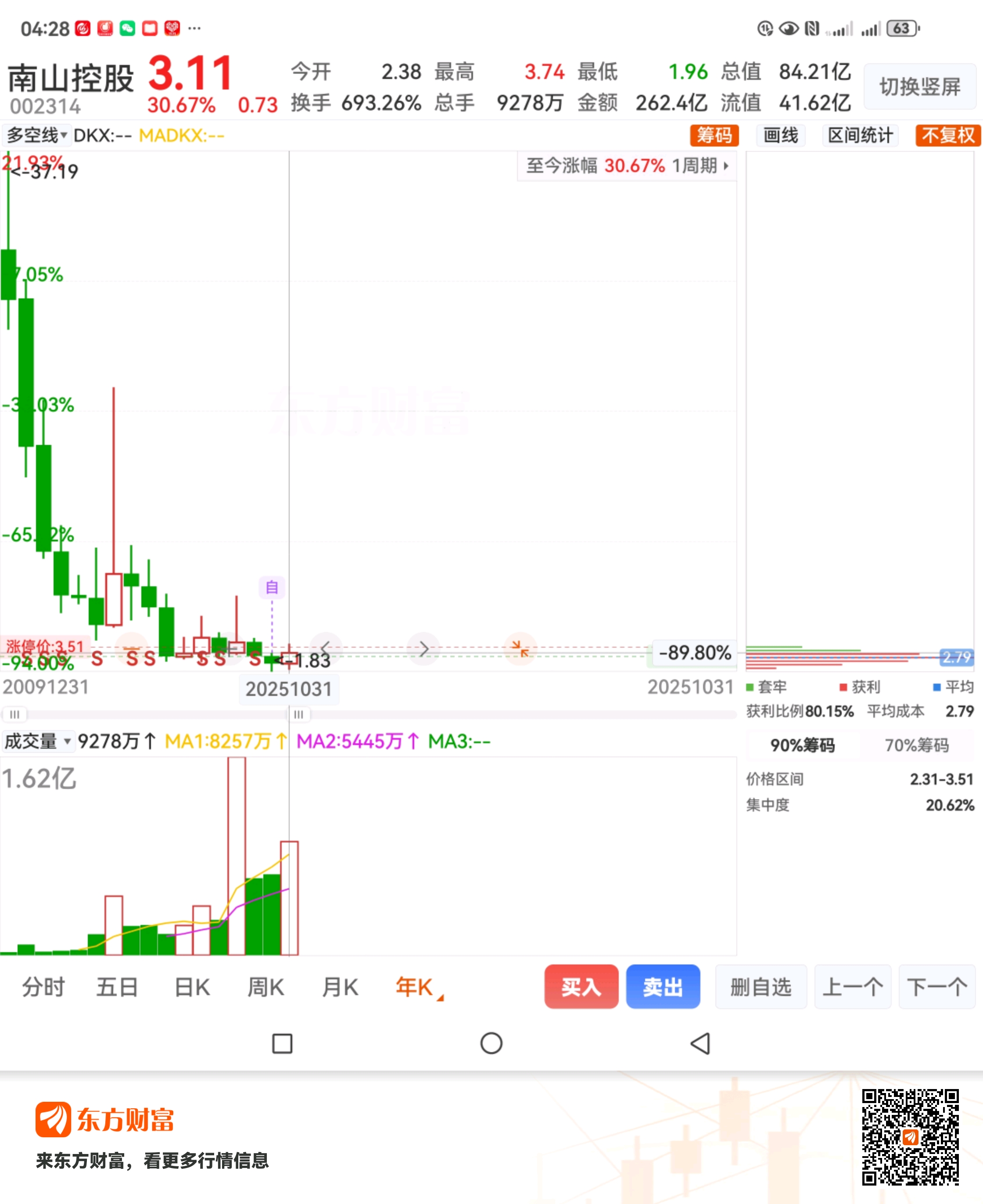Toggle the 不复权 adjustment mode
Viewport: 983px width, 1204px height.
[x=947, y=136]
